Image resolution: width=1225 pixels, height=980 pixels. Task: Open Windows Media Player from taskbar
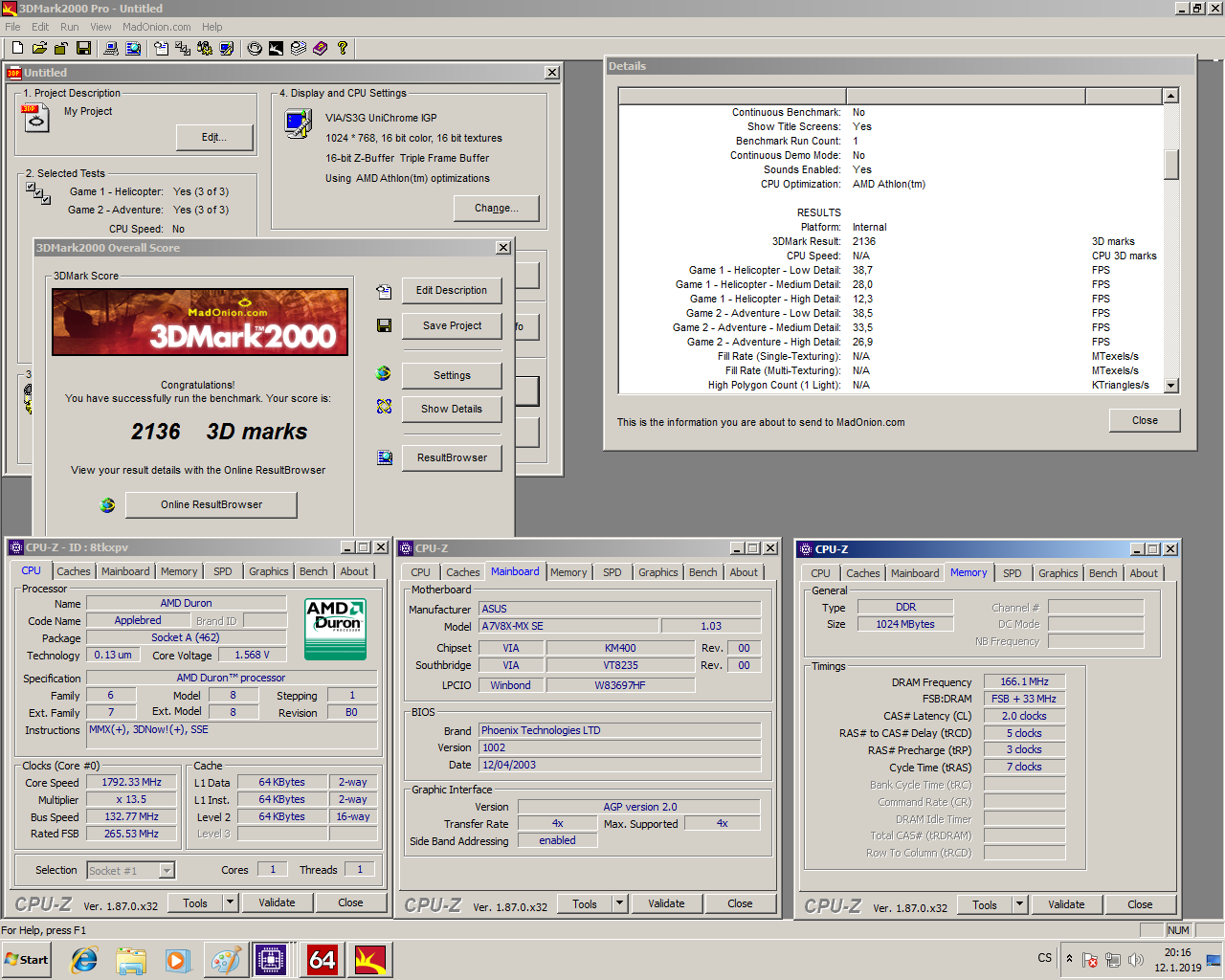pos(177,960)
